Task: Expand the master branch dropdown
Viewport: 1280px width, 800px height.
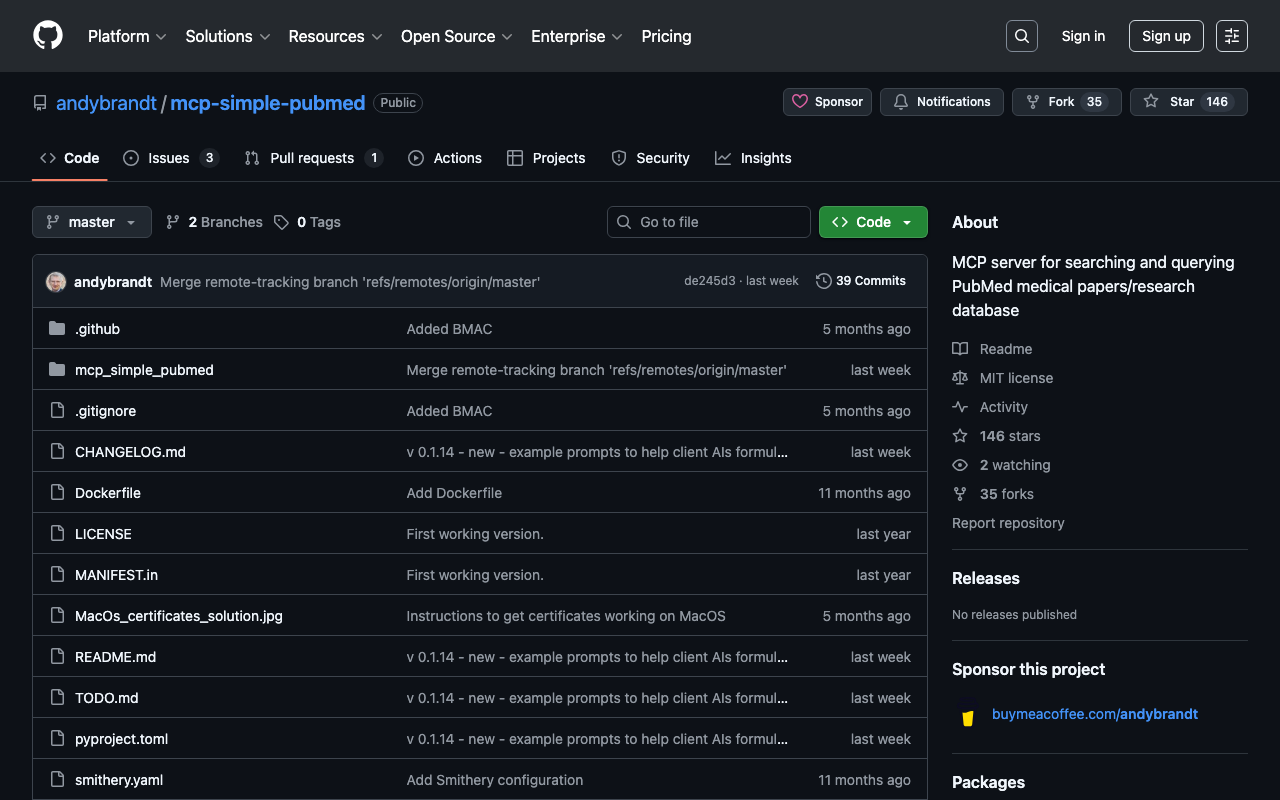Action: [92, 222]
